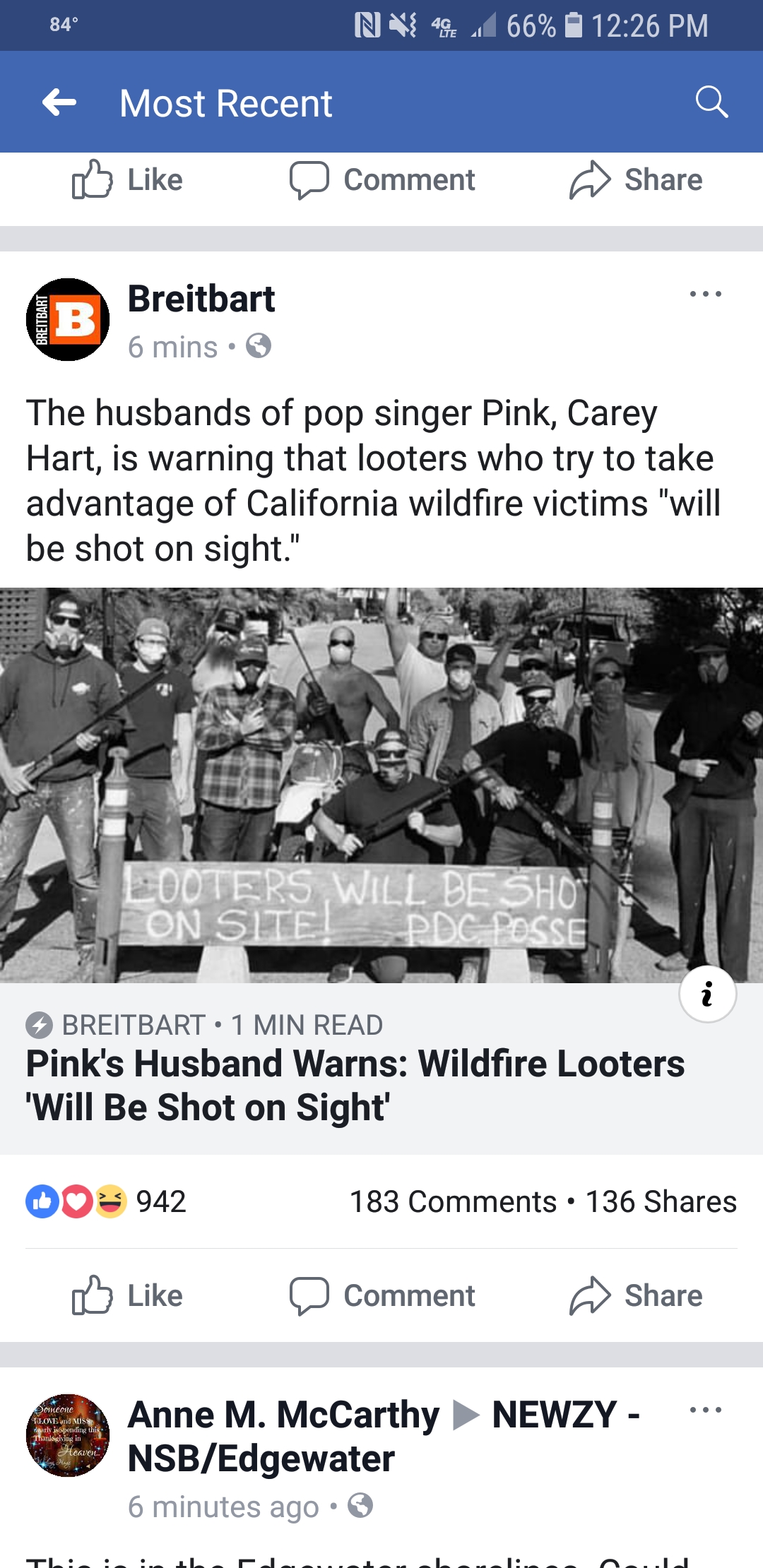Image resolution: width=763 pixels, height=1568 pixels.
Task: Open the looters sign article photo
Action: tap(381, 785)
